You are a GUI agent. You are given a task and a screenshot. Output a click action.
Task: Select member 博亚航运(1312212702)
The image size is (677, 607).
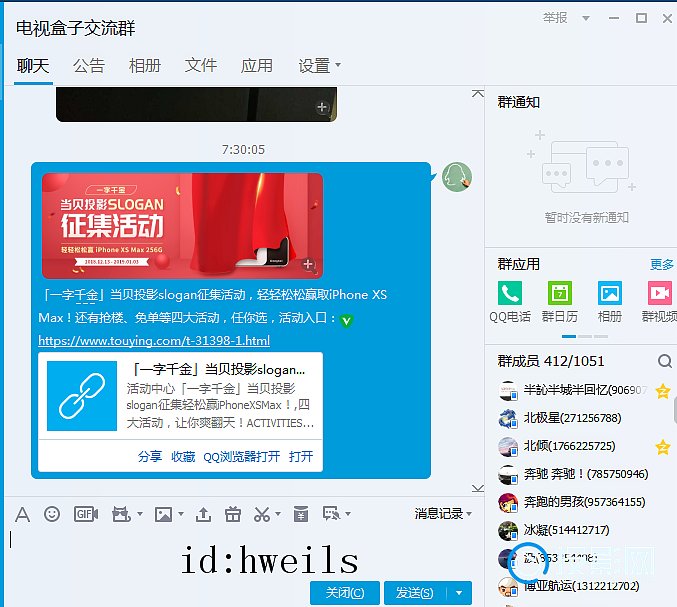point(582,587)
